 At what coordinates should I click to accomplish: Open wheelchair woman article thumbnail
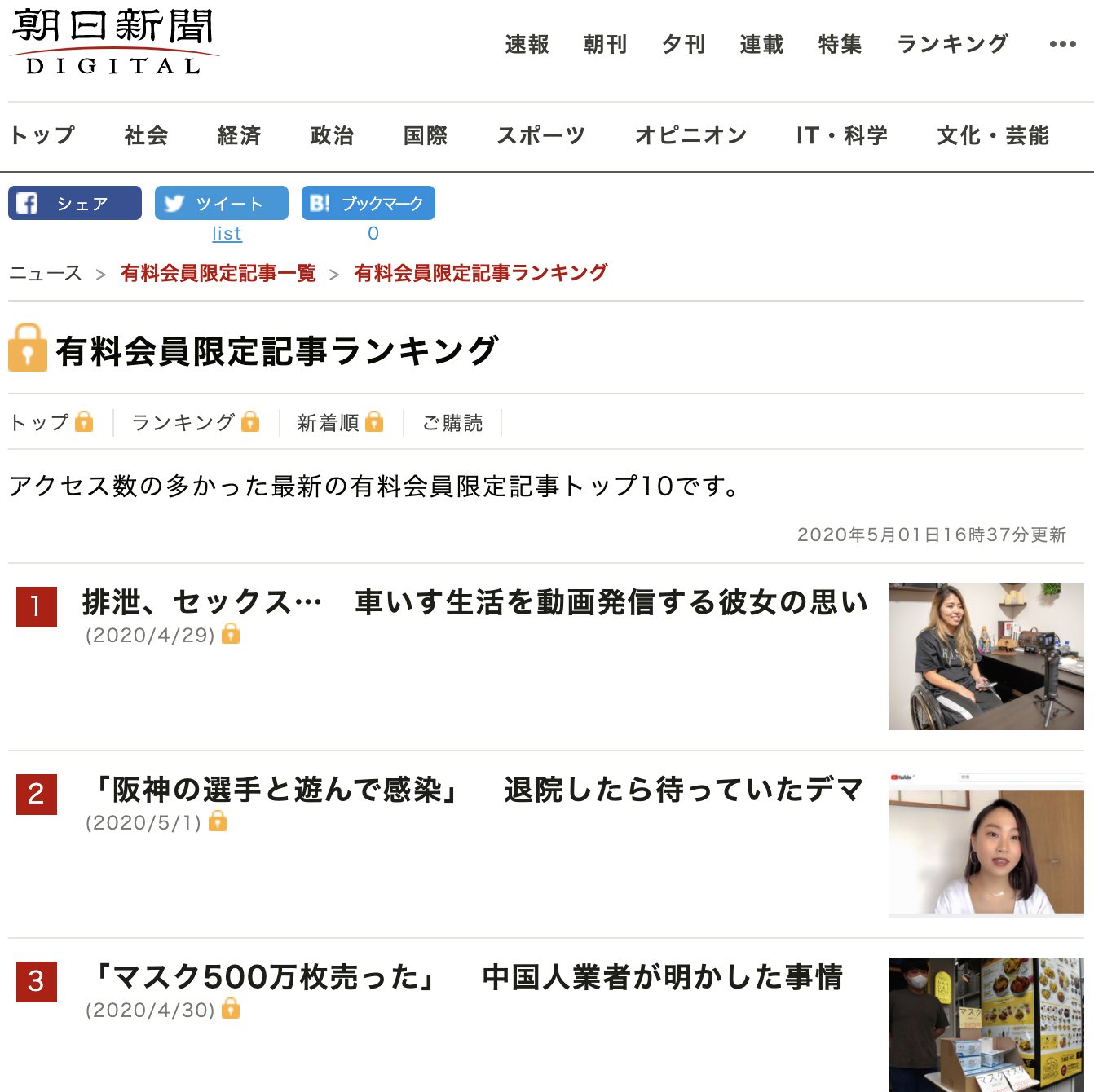coord(986,657)
